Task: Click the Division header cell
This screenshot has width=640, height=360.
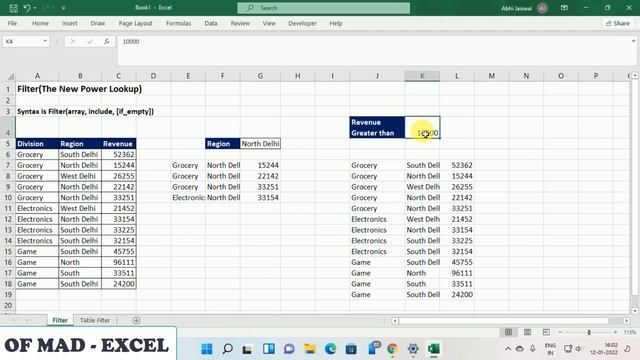Action: tap(37, 144)
